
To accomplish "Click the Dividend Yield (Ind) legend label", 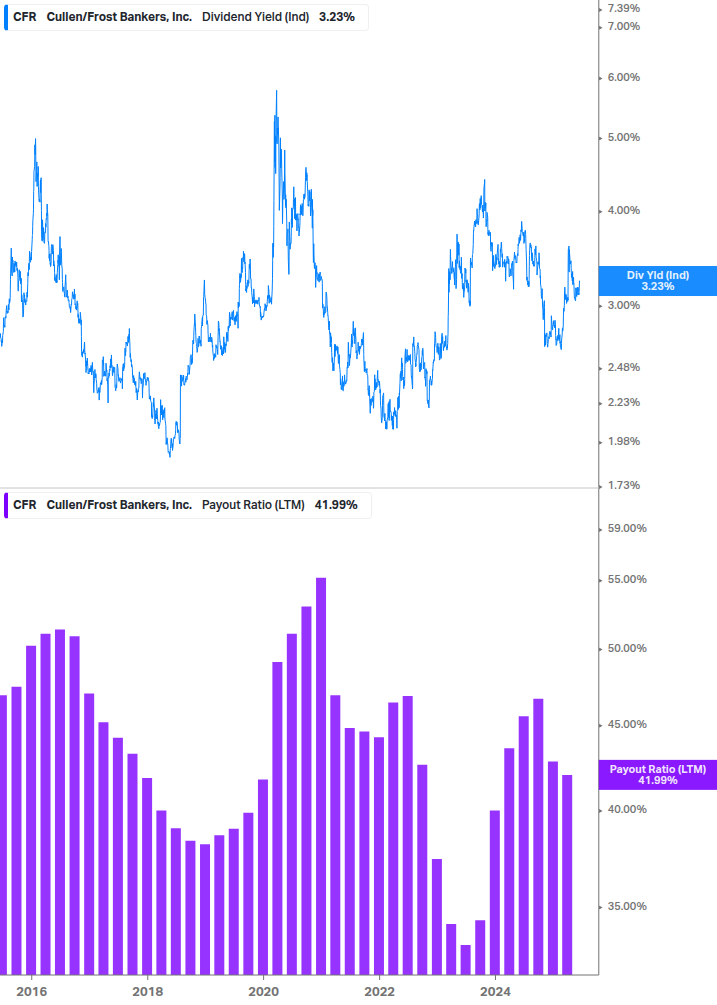I will 255,17.
